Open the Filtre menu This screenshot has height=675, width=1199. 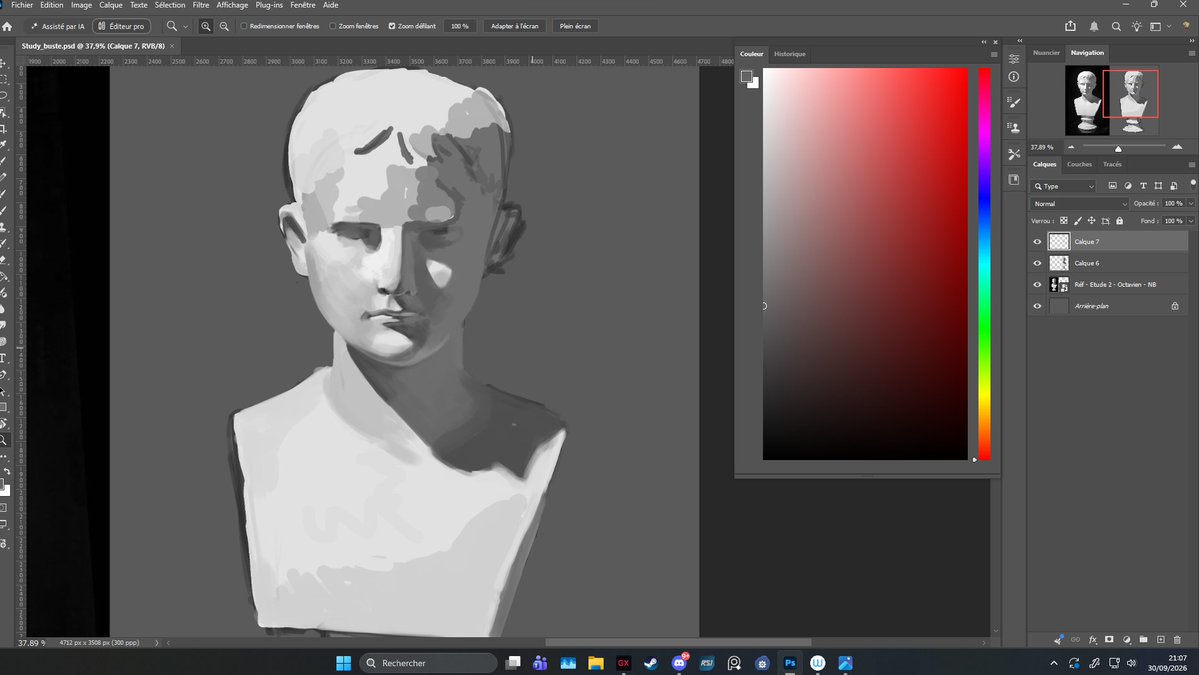(x=201, y=5)
